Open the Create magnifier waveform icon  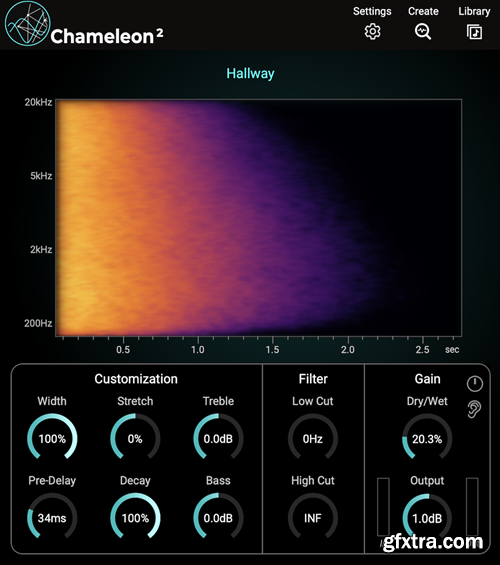tap(423, 32)
